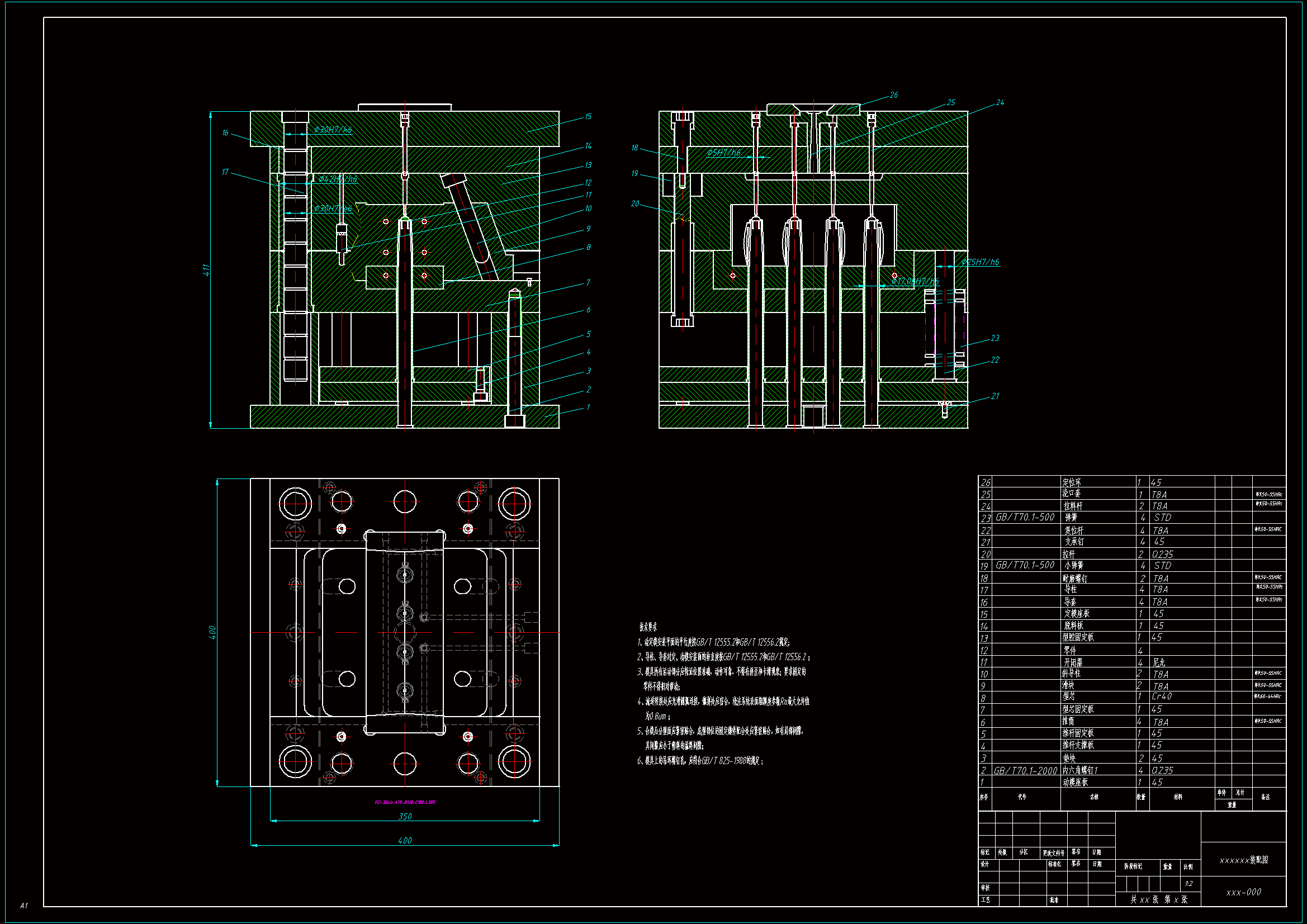Viewport: 1307px width, 924px height.
Task: Select the xxx-000 drawing number cell
Action: [1243, 892]
